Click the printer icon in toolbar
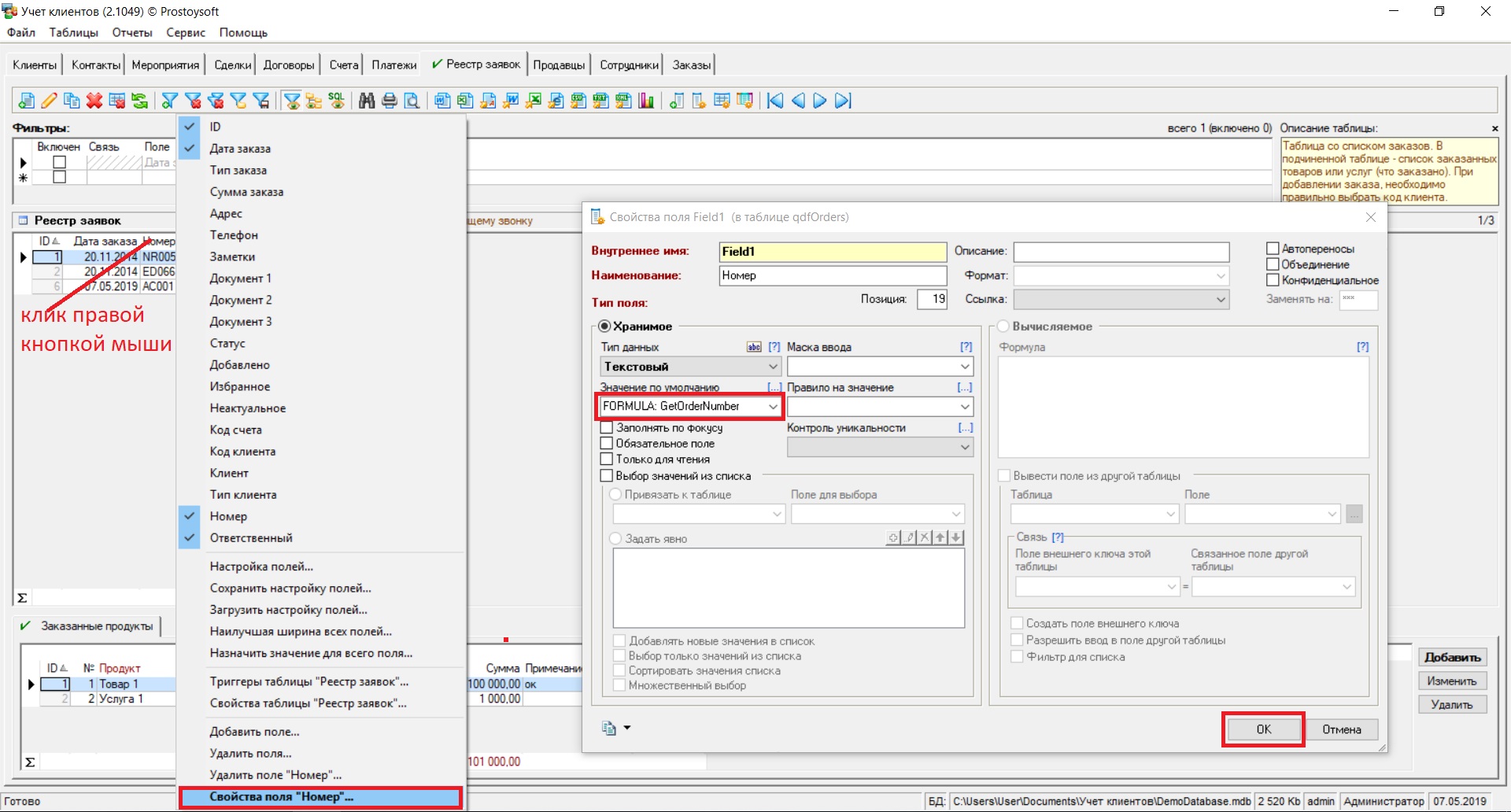 [390, 101]
